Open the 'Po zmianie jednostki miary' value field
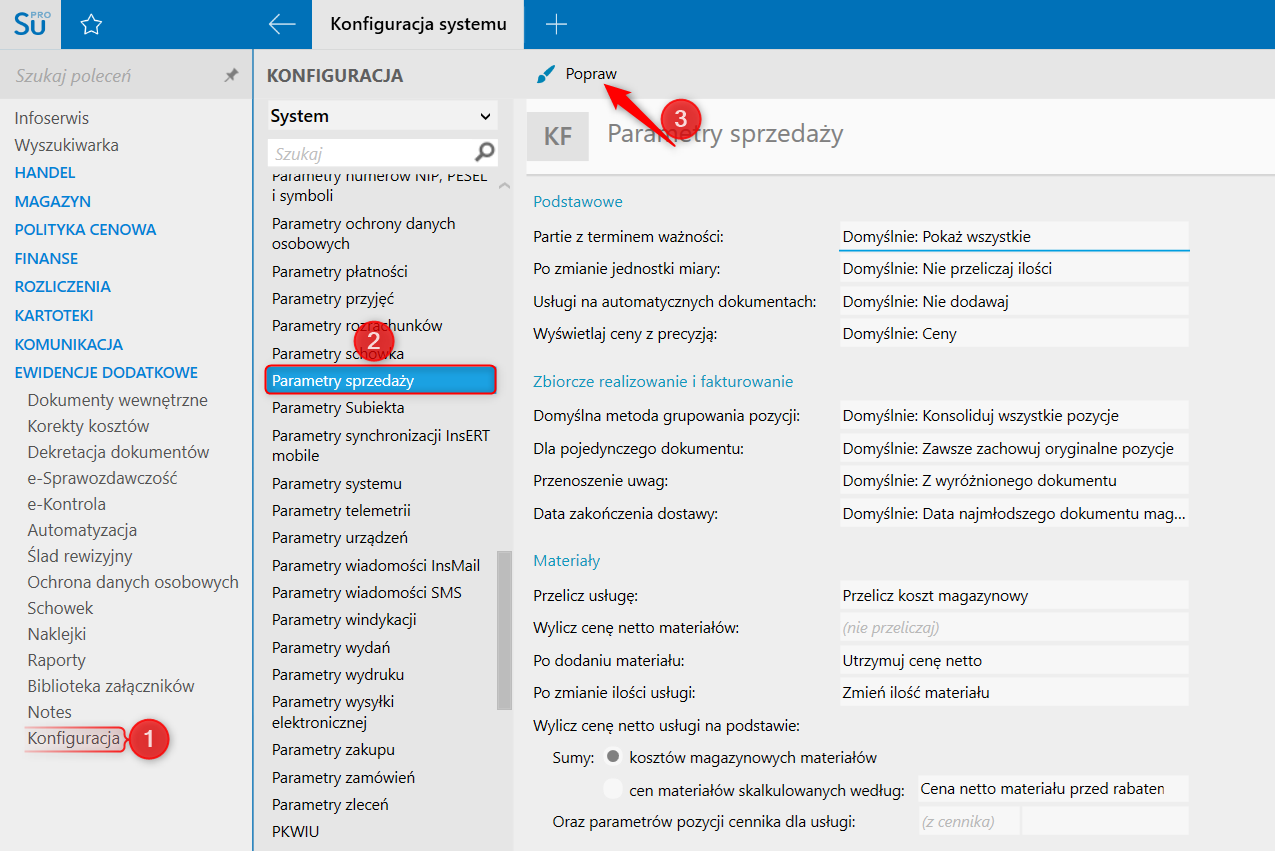This screenshot has height=851, width=1275. pyautogui.click(x=1014, y=268)
